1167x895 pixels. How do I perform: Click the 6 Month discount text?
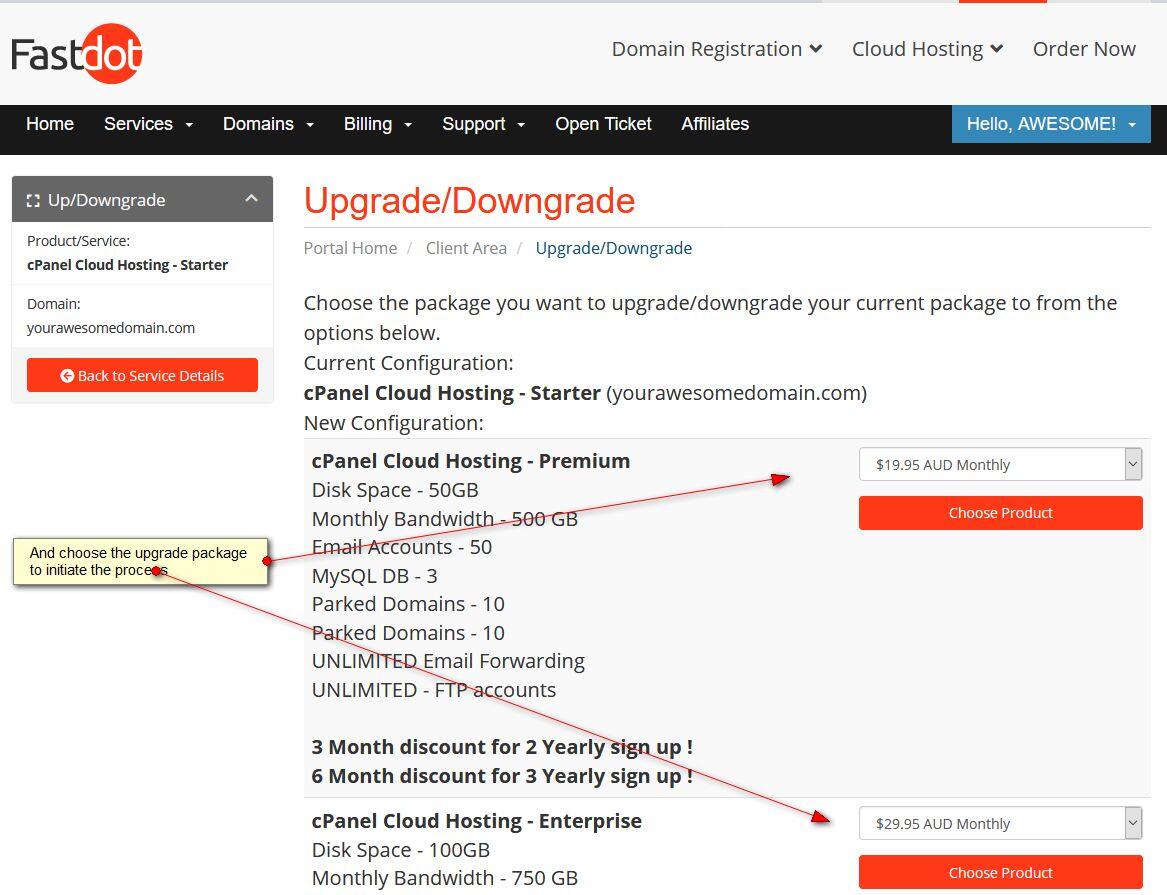502,776
